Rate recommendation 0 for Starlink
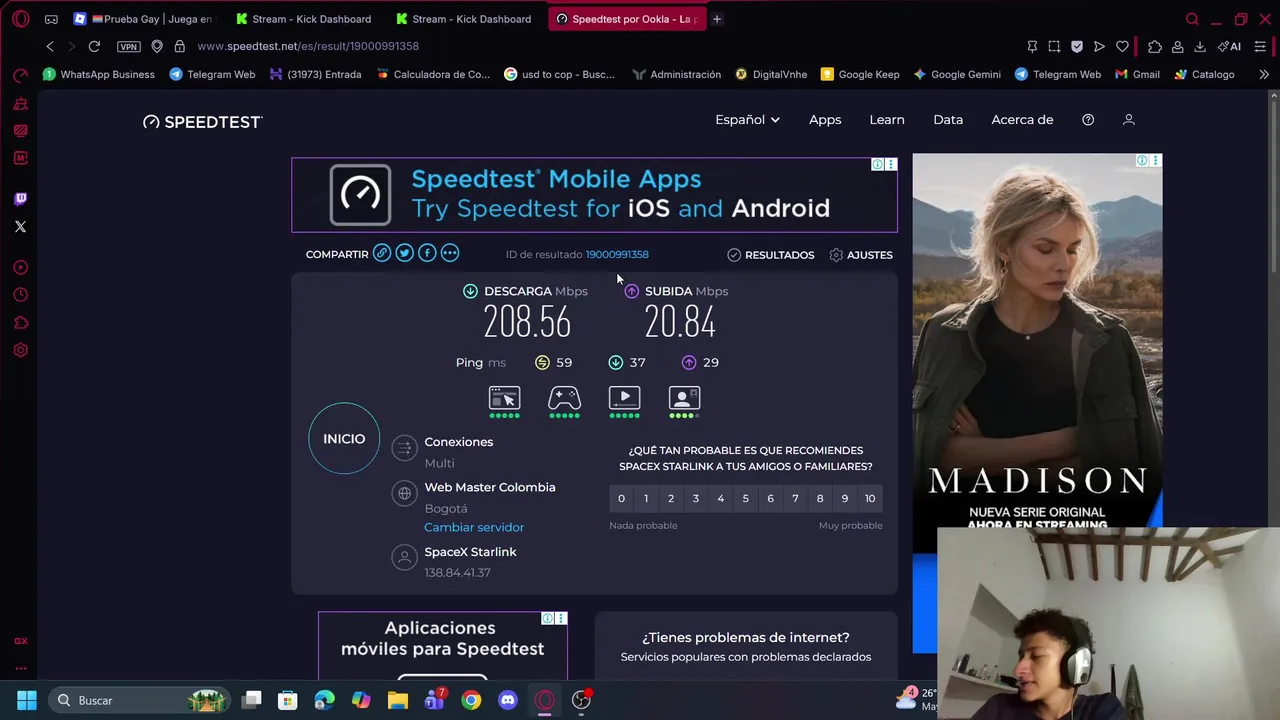 [621, 498]
